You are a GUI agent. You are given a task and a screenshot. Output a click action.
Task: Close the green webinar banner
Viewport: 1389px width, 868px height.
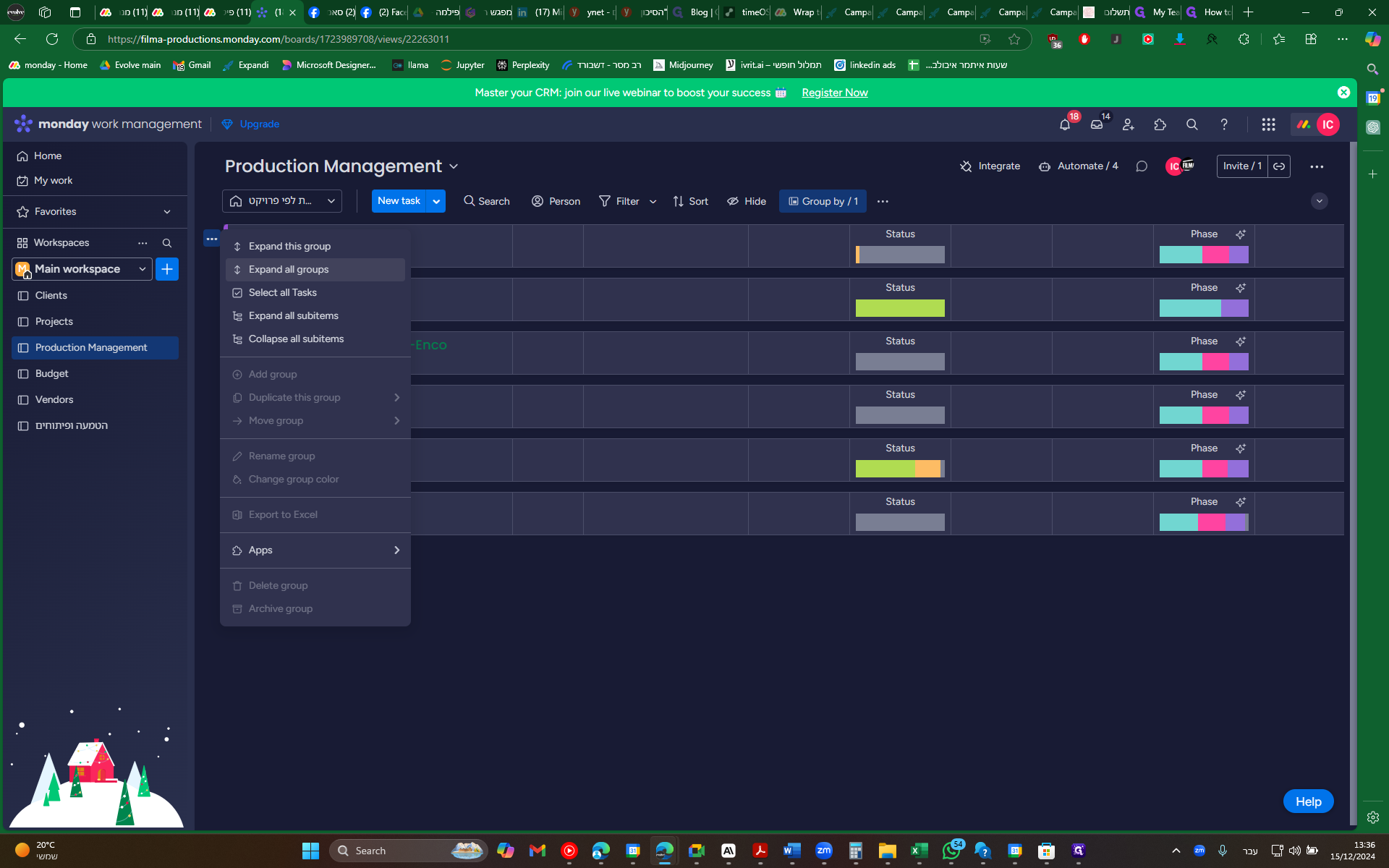(x=1343, y=93)
